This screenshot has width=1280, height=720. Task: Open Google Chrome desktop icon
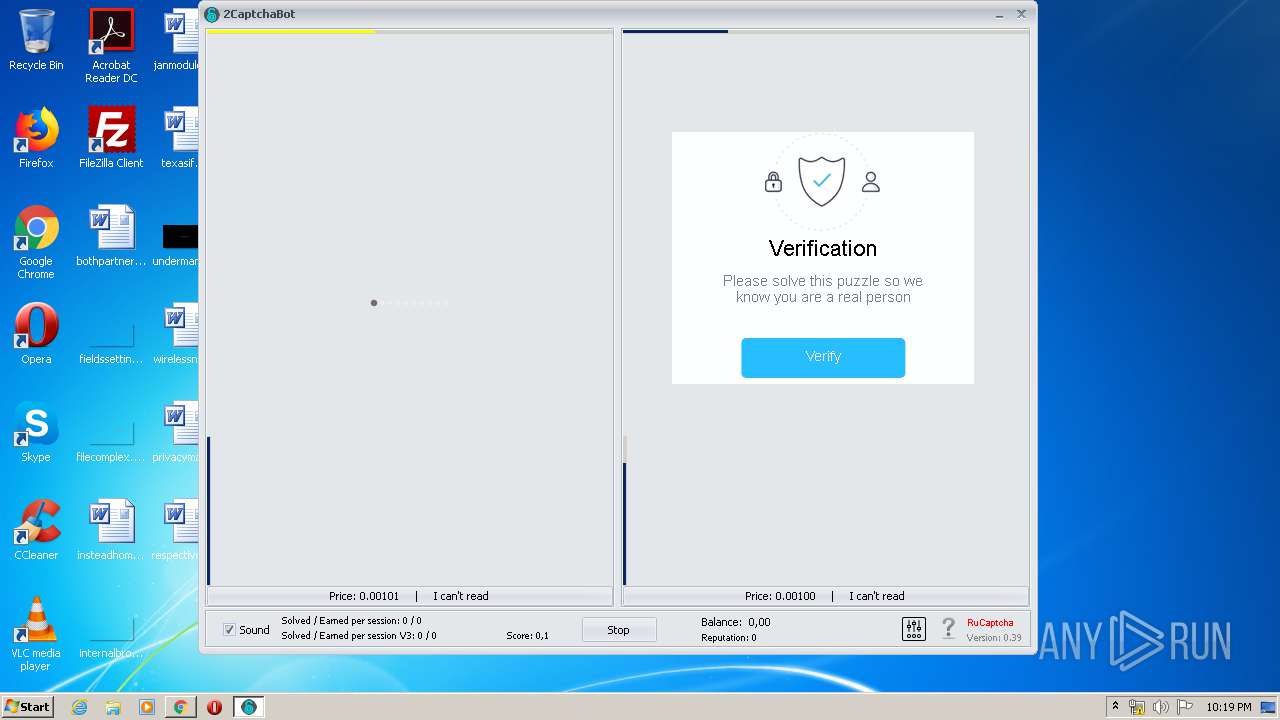(36, 242)
